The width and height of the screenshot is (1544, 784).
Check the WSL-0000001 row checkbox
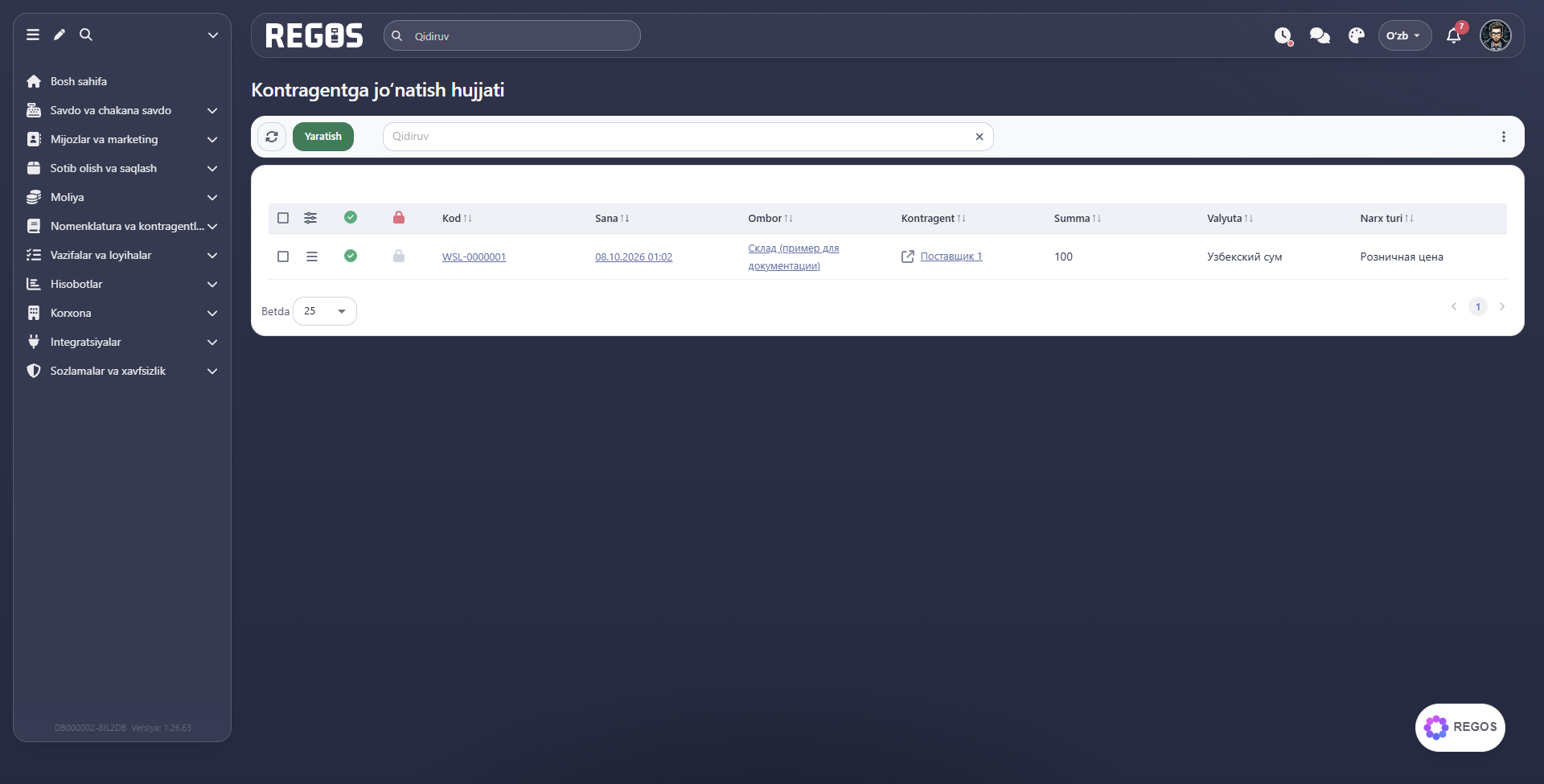pyautogui.click(x=283, y=257)
